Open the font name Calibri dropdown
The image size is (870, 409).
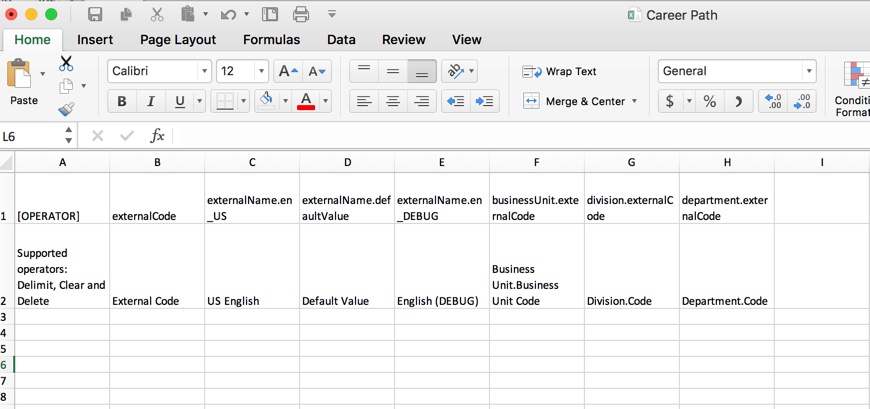[x=204, y=71]
